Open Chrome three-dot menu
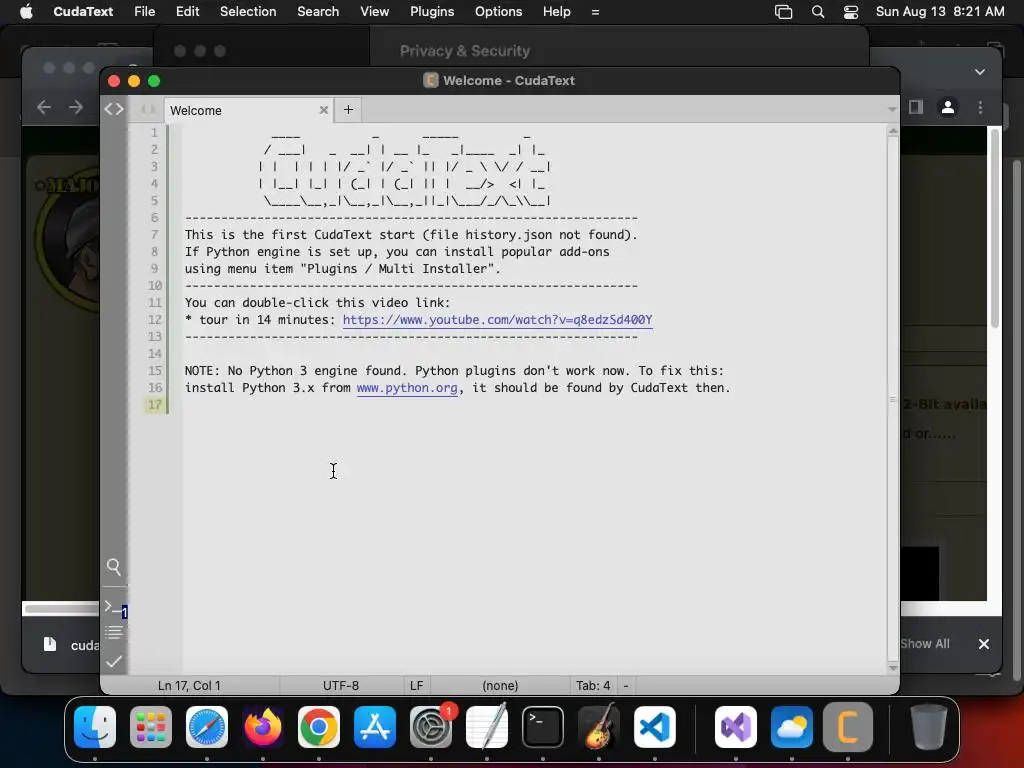 980,107
